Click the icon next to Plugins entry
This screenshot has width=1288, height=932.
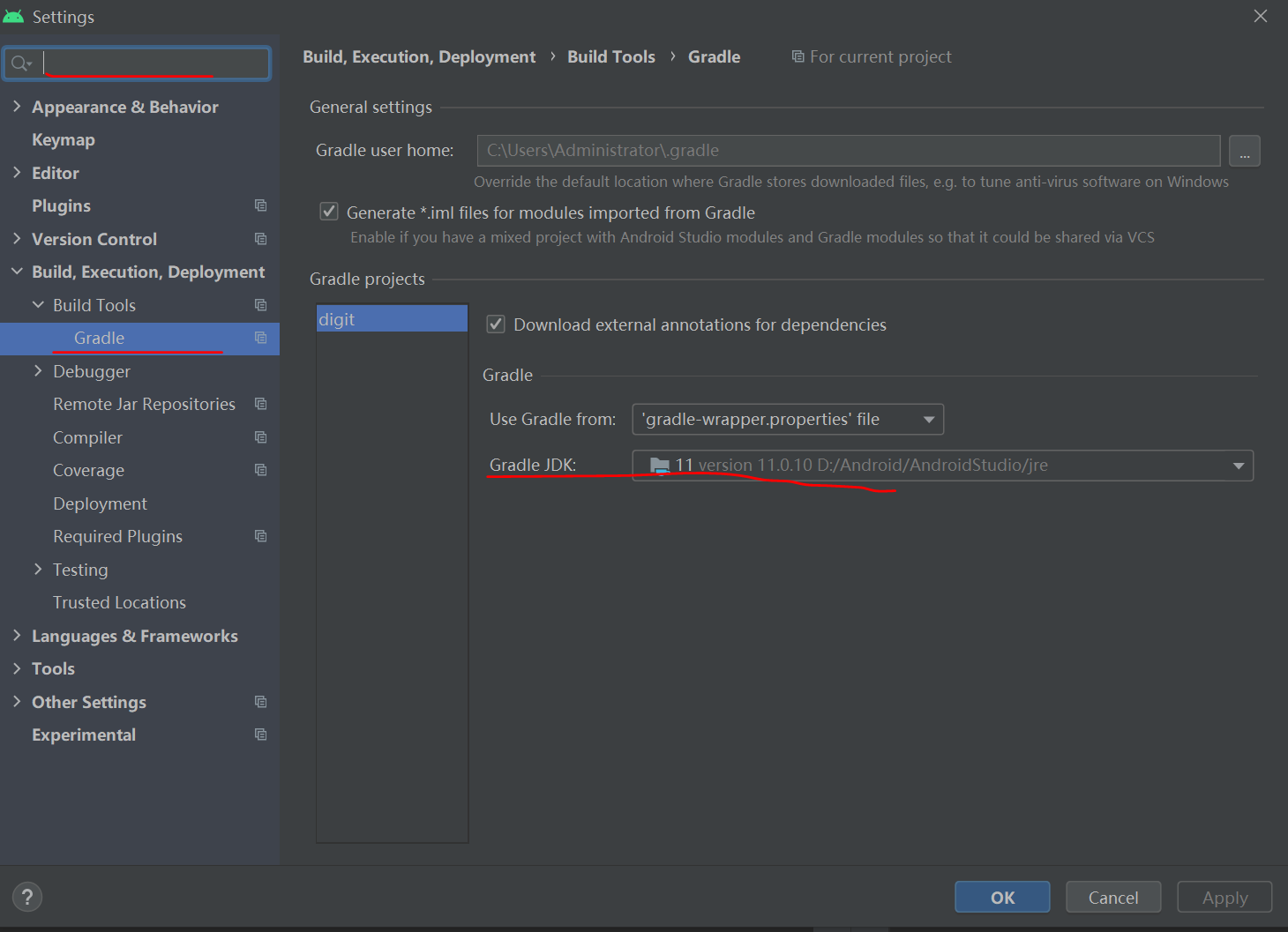click(x=260, y=205)
